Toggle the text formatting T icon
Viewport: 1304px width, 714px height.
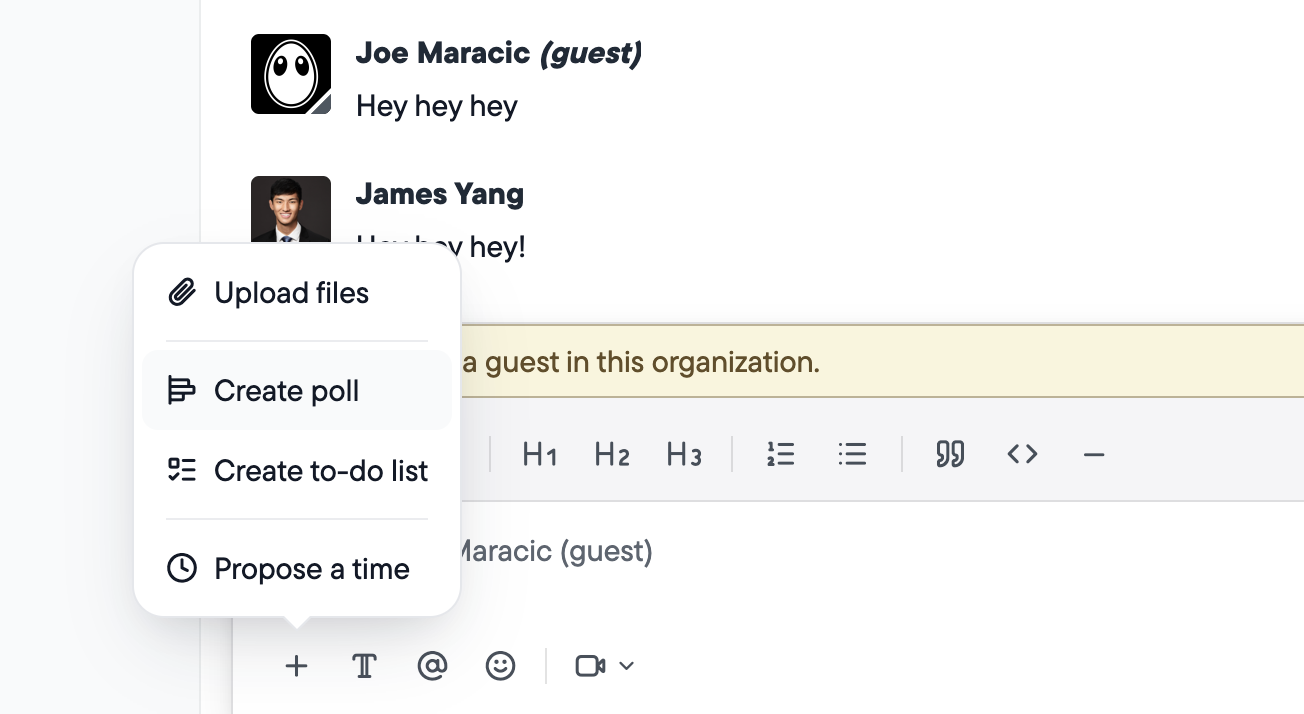(x=364, y=666)
